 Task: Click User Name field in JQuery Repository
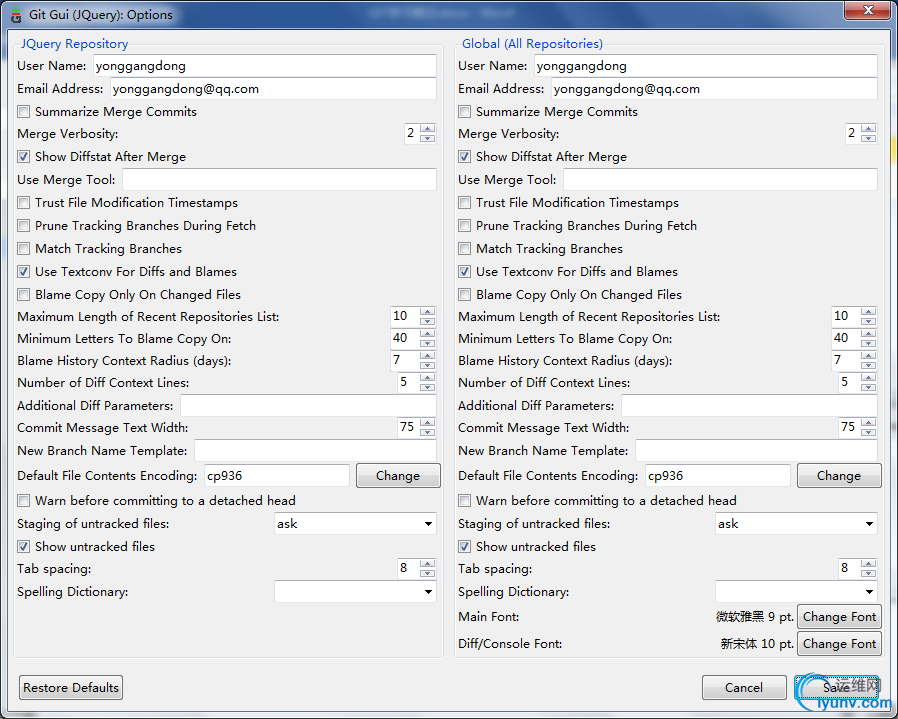pyautogui.click(x=265, y=66)
